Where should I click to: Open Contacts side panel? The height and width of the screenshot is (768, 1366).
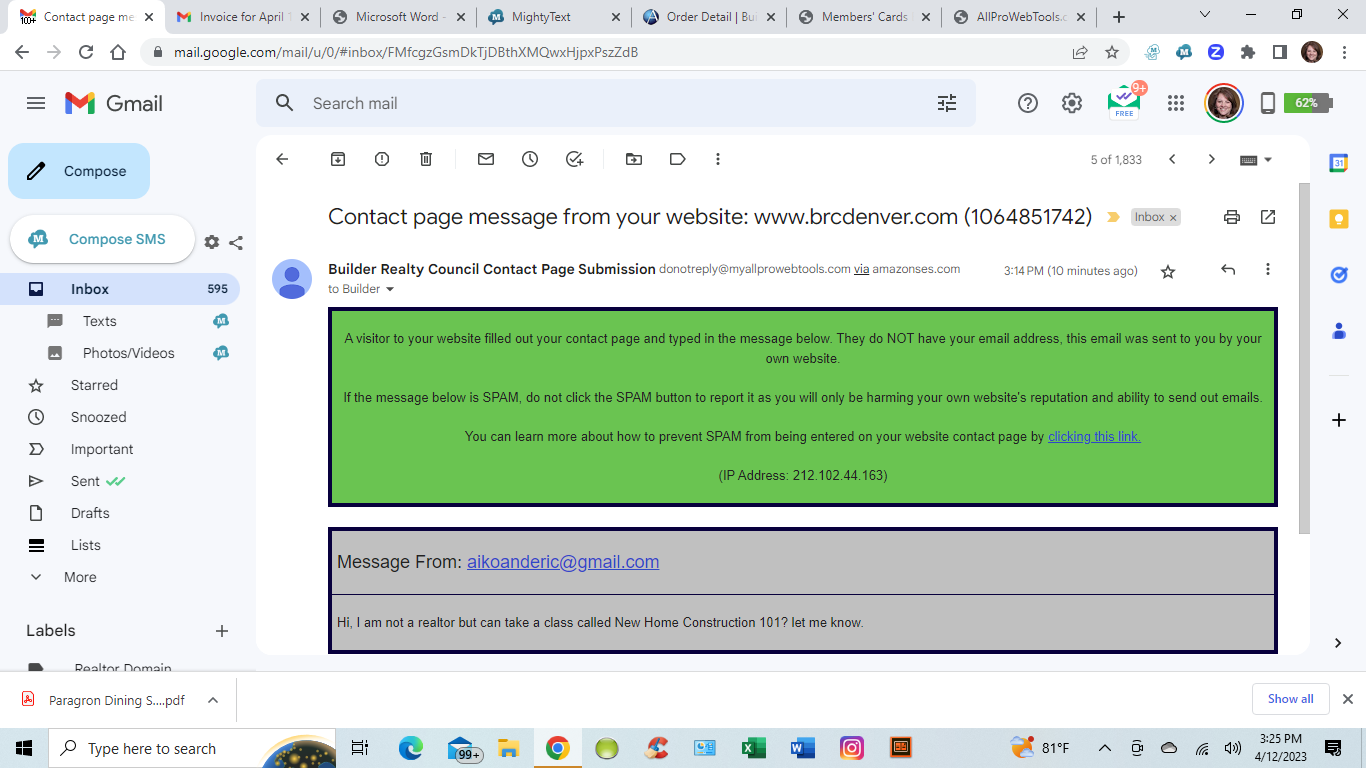1339,331
